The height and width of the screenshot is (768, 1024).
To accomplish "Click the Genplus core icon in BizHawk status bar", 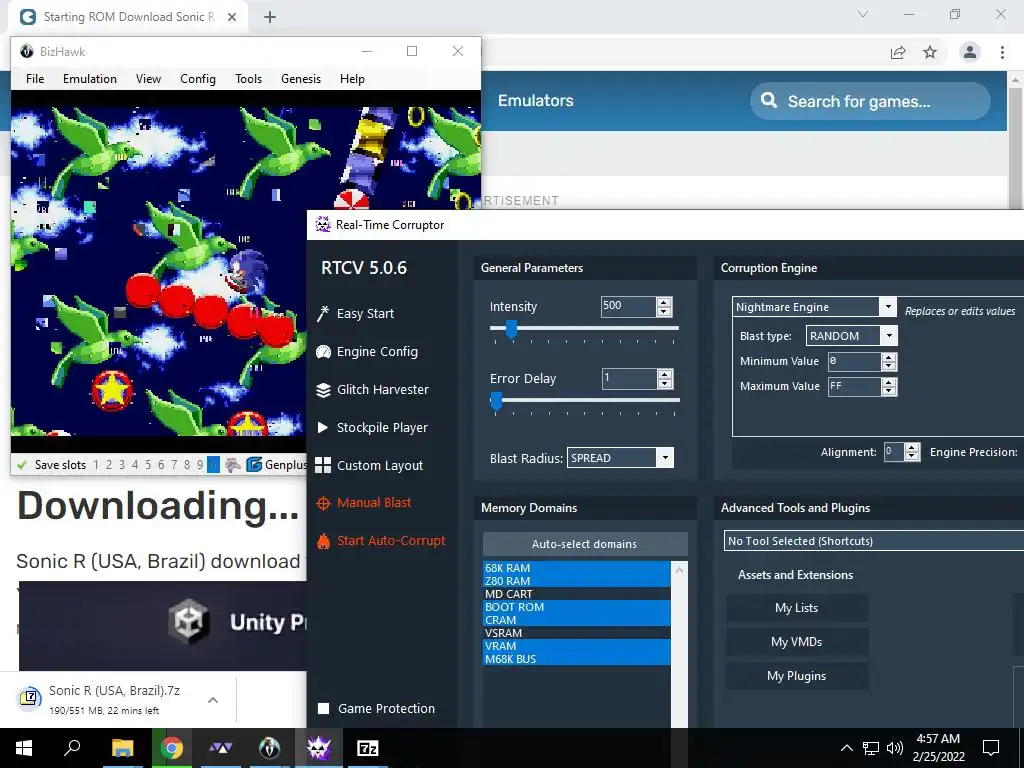I will pos(254,465).
